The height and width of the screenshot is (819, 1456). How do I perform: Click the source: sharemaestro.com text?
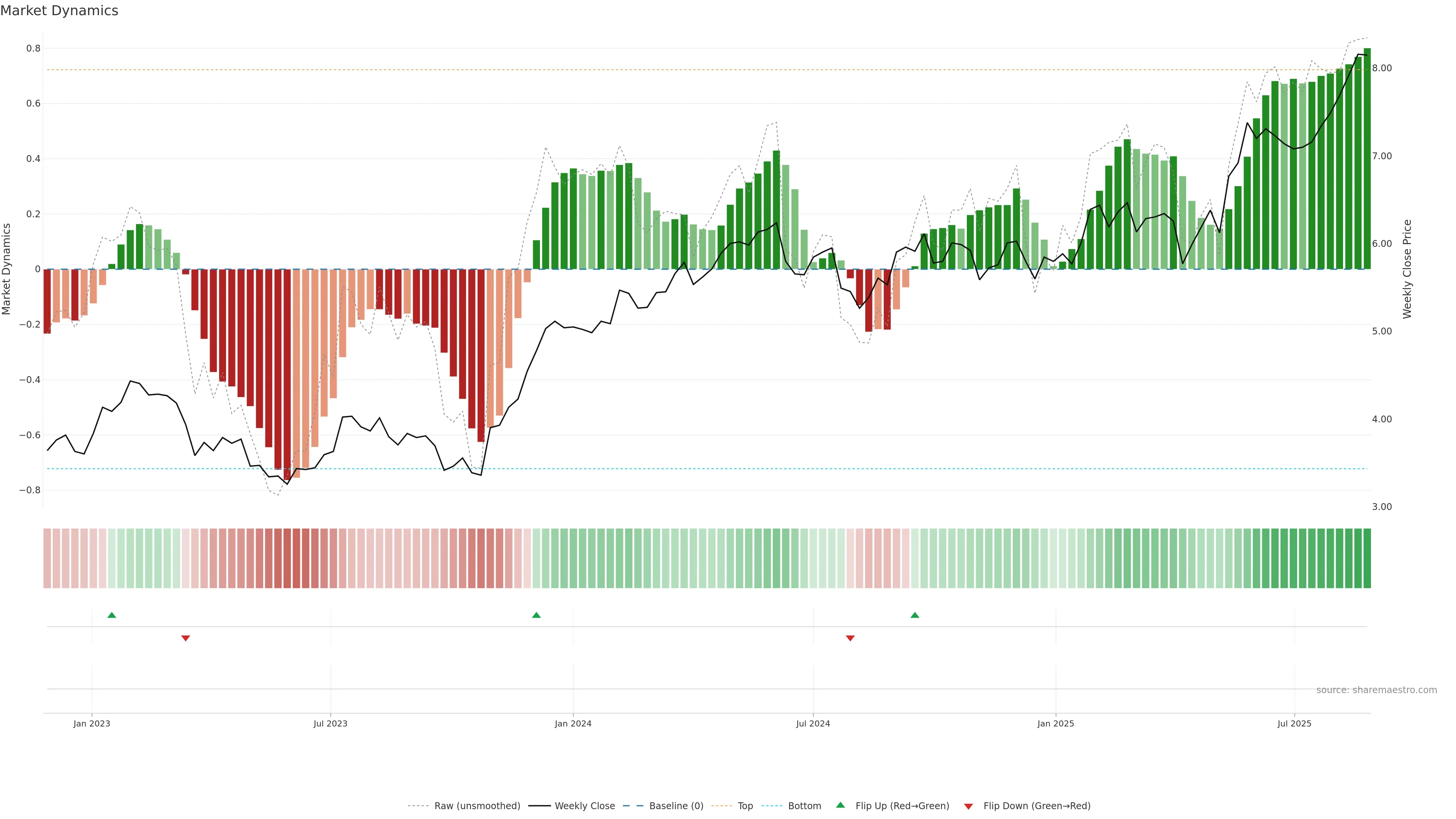point(1376,690)
